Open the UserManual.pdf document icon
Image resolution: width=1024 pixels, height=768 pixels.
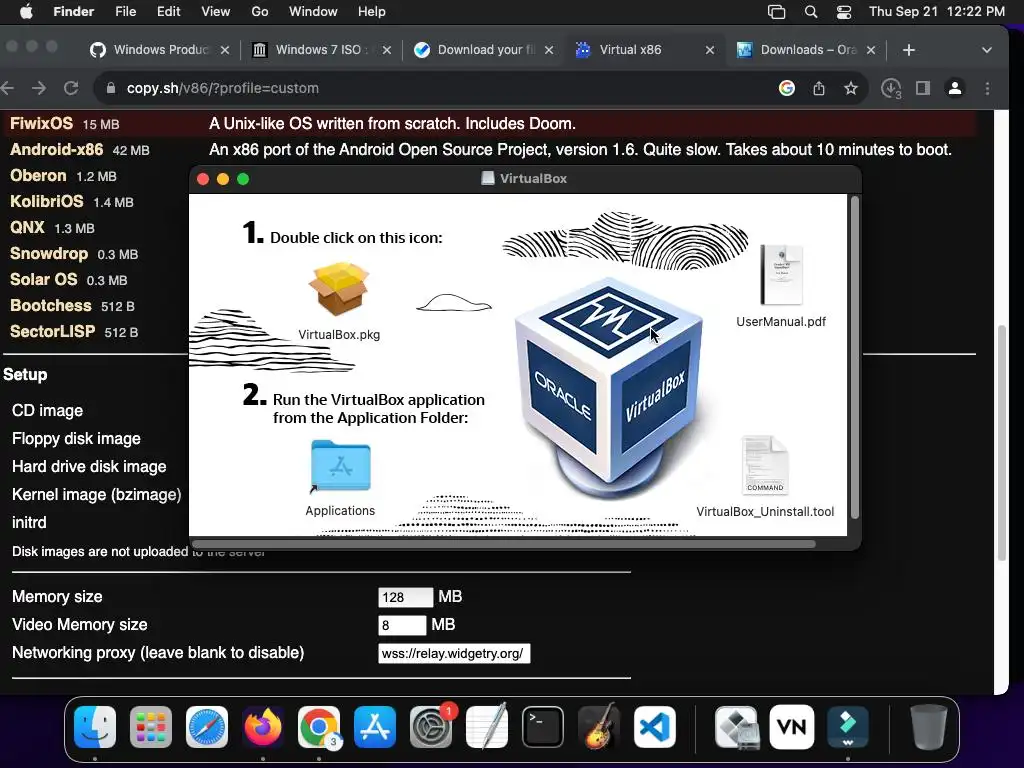(x=781, y=275)
